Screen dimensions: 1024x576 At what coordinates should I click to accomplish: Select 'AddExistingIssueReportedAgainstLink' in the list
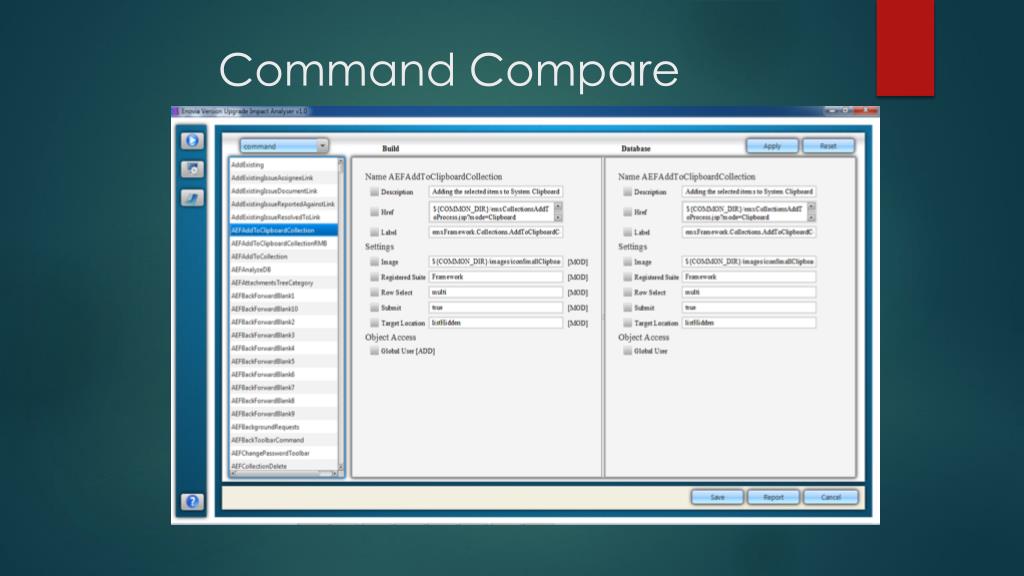point(283,204)
